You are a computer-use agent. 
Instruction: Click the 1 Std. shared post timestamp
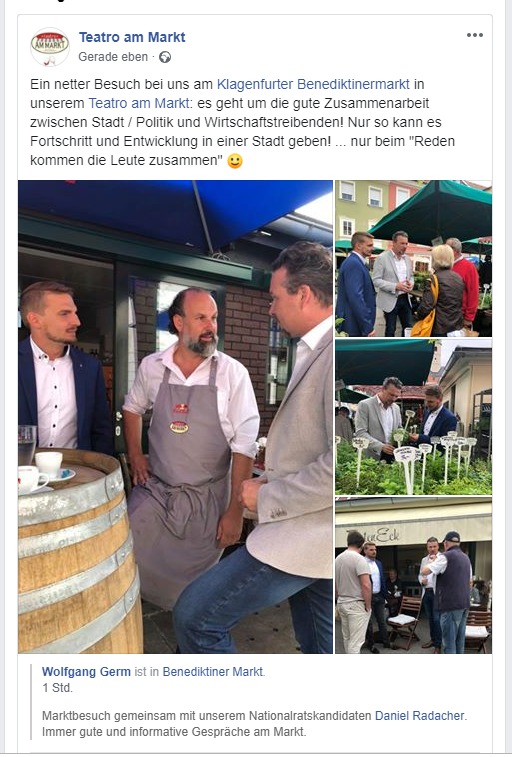coord(57,688)
